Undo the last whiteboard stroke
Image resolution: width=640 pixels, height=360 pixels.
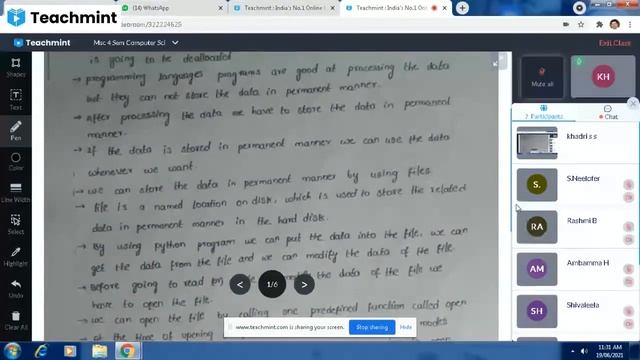[16, 288]
